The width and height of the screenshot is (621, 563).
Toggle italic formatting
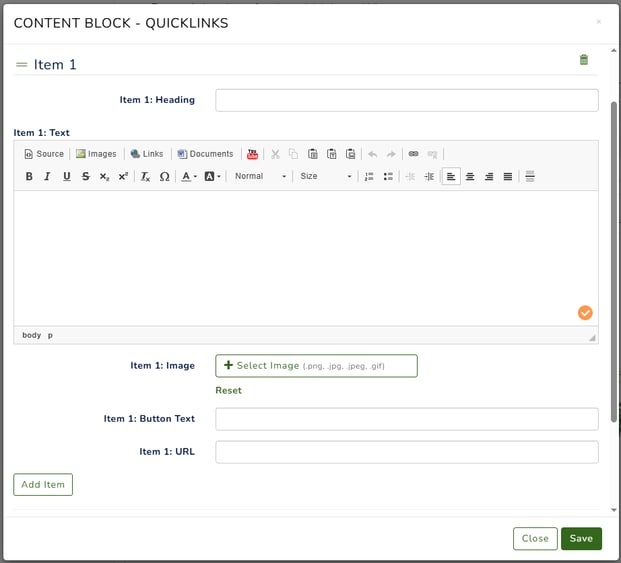tap(48, 176)
